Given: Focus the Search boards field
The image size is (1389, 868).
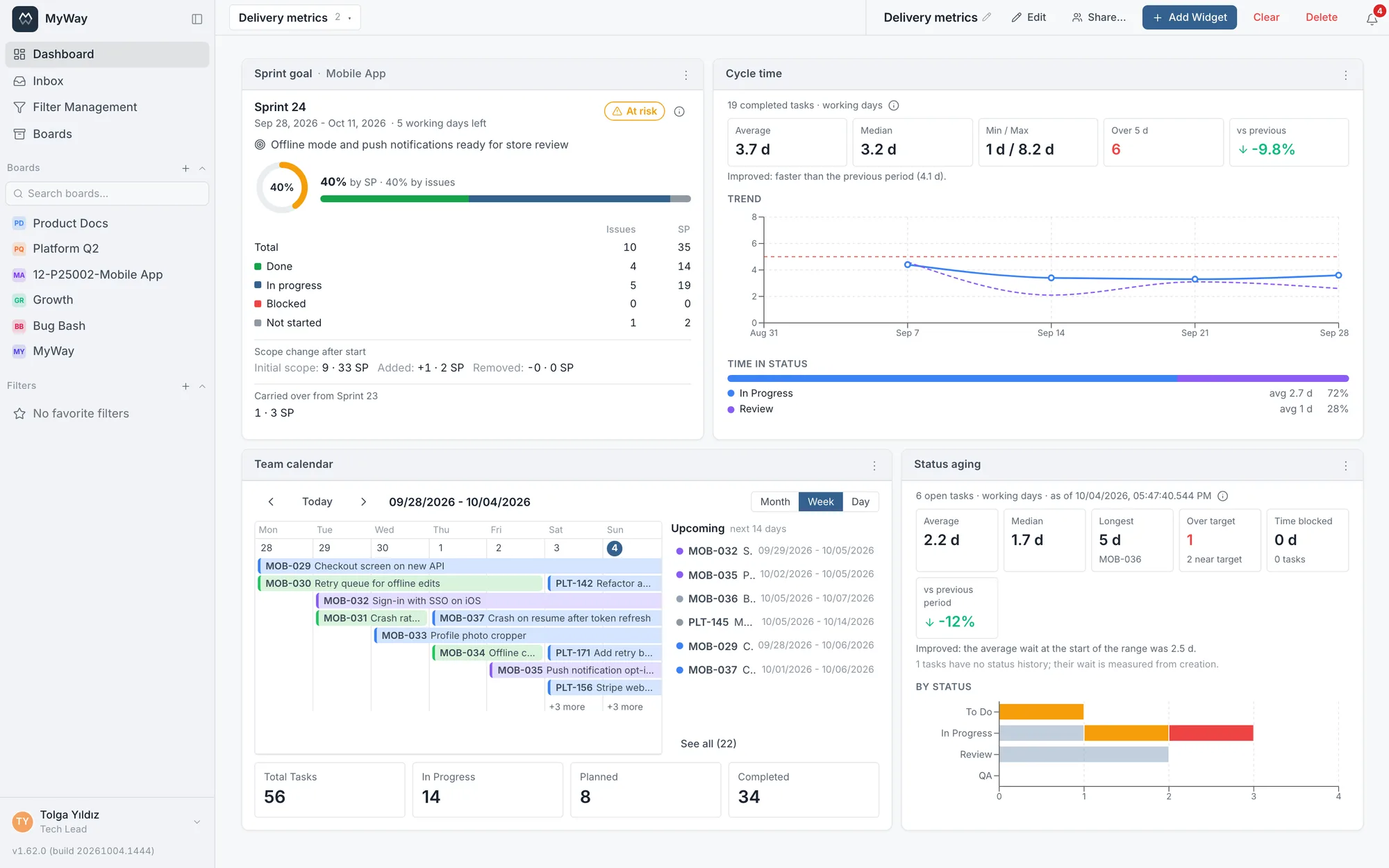Looking at the screenshot, I should pos(107,194).
